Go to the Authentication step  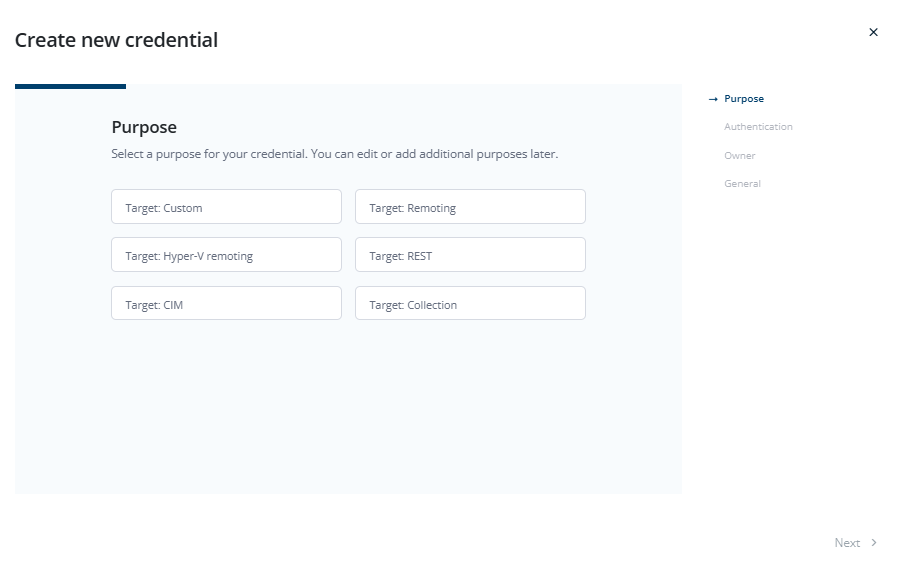[758, 127]
